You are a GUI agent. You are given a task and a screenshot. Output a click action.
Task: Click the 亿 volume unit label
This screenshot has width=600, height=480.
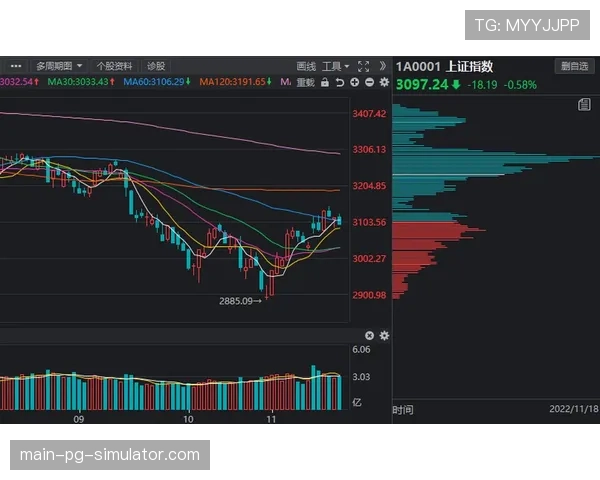(x=357, y=402)
